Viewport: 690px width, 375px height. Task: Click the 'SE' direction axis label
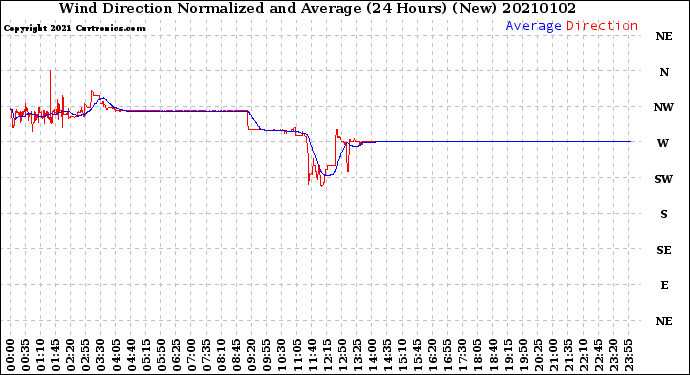tap(664, 250)
